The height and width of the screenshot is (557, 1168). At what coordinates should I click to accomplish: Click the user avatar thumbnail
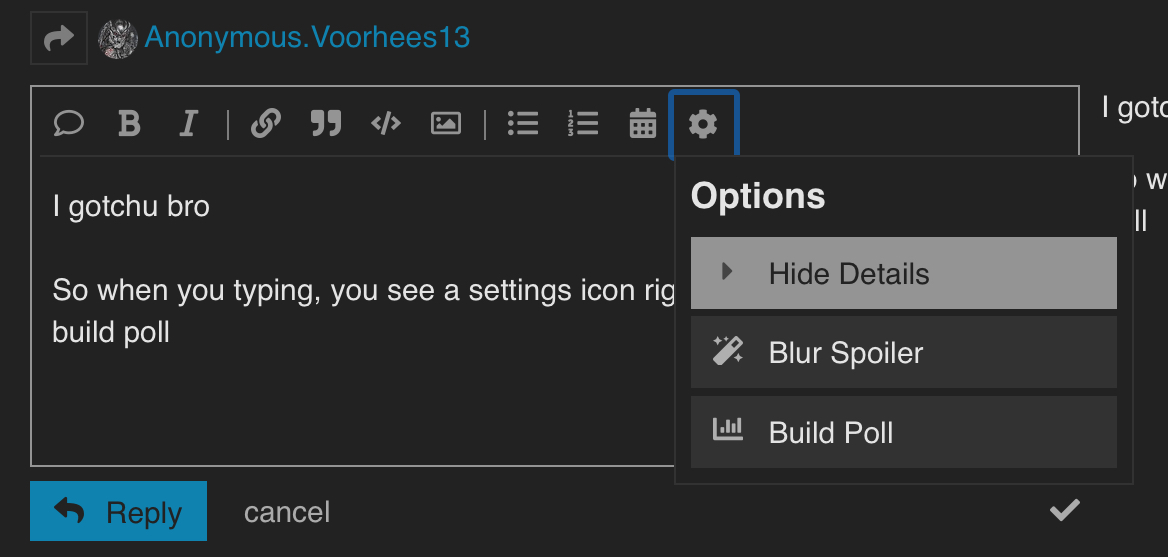coord(118,39)
